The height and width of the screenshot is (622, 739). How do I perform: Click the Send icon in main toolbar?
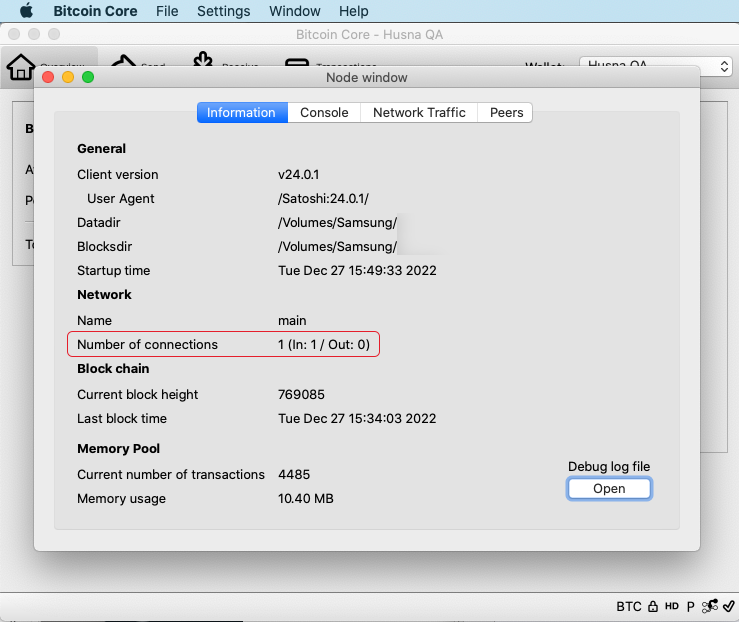(123, 61)
